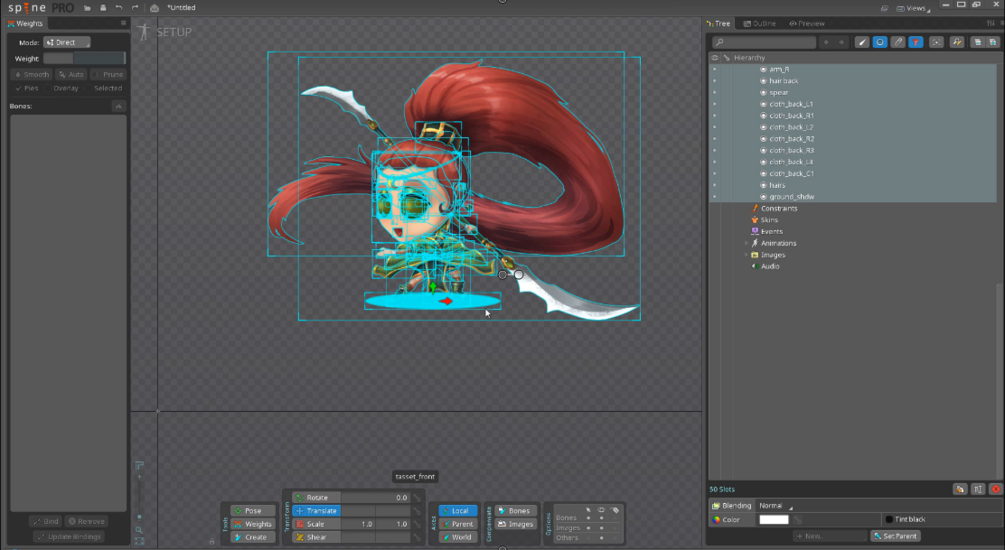1005x550 pixels.
Task: Click the center-on-selection icon in tree toolbar
Action: [x=936, y=42]
